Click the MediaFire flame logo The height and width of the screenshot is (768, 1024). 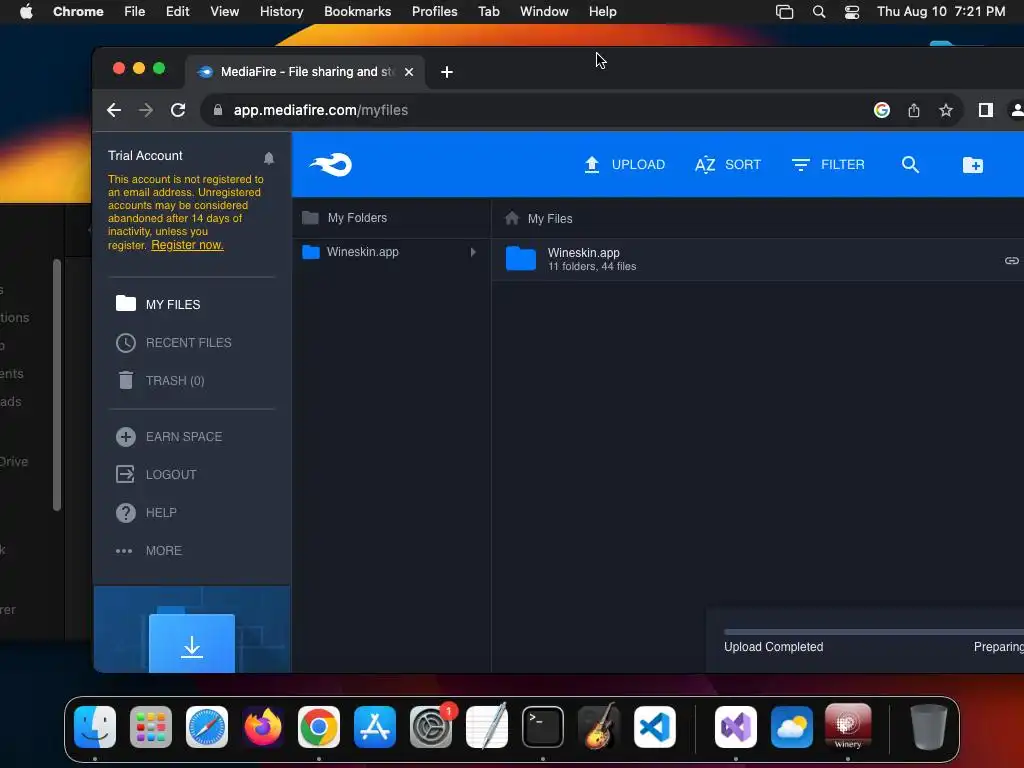[331, 165]
